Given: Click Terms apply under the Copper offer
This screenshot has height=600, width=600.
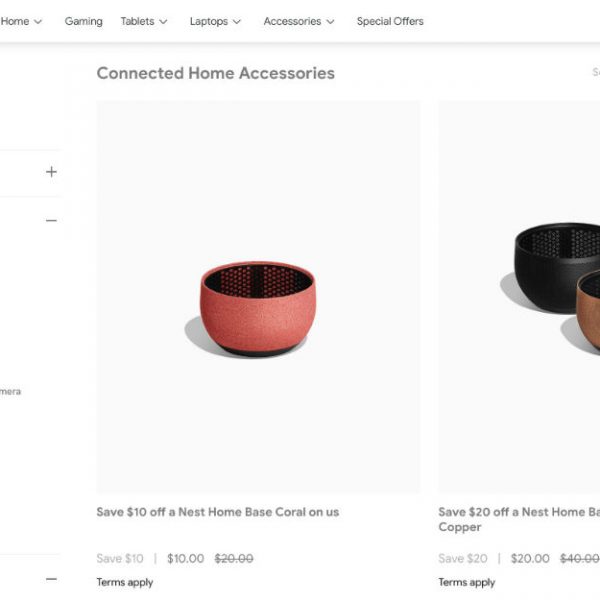Looking at the screenshot, I should point(467,582).
